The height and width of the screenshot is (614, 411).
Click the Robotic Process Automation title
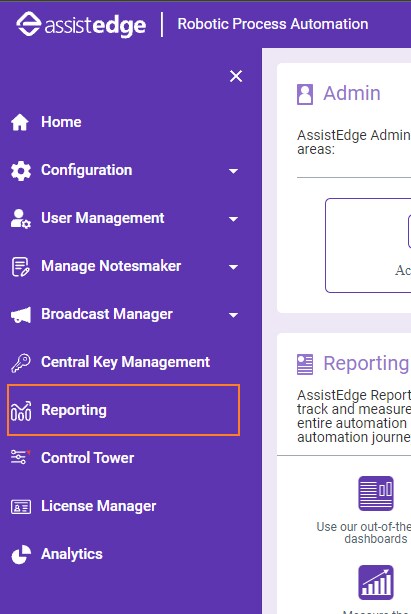(x=273, y=24)
